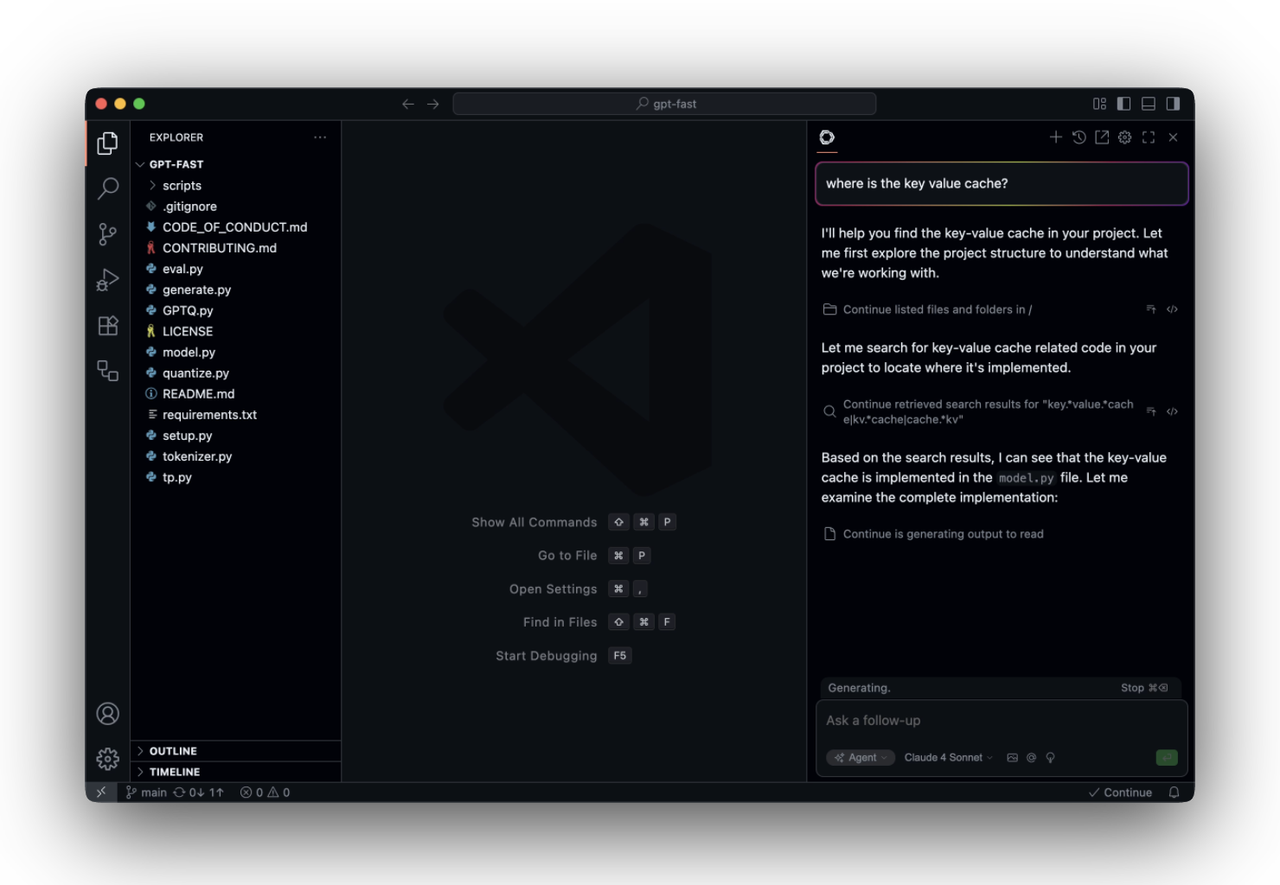Open the Run and Debug view
Image resolution: width=1280 pixels, height=885 pixels.
(x=108, y=280)
